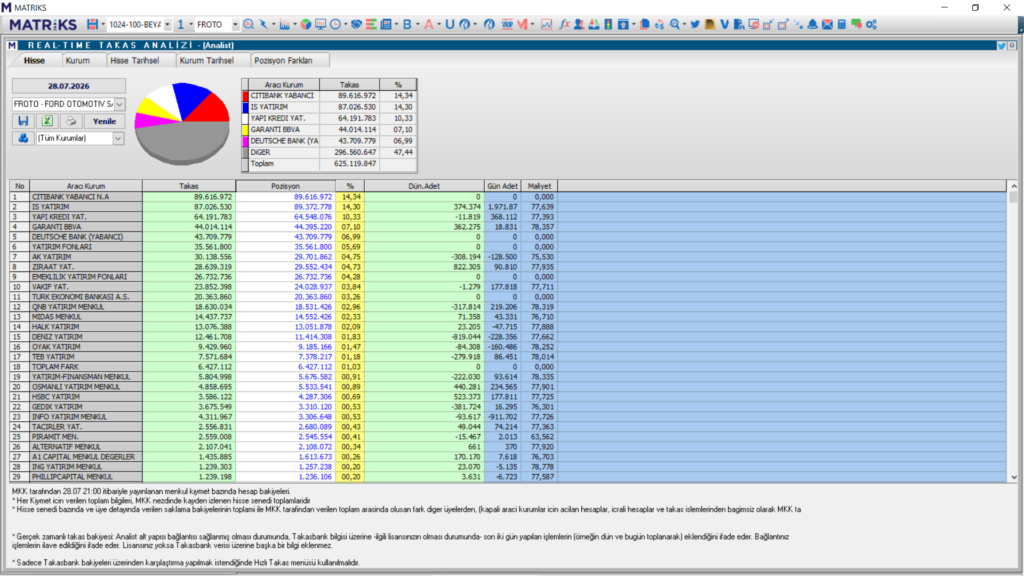Screen dimensions: 1024x576
Task: Expand the FROTO - FORD OTOMOTIV stock selector
Action: (x=120, y=104)
